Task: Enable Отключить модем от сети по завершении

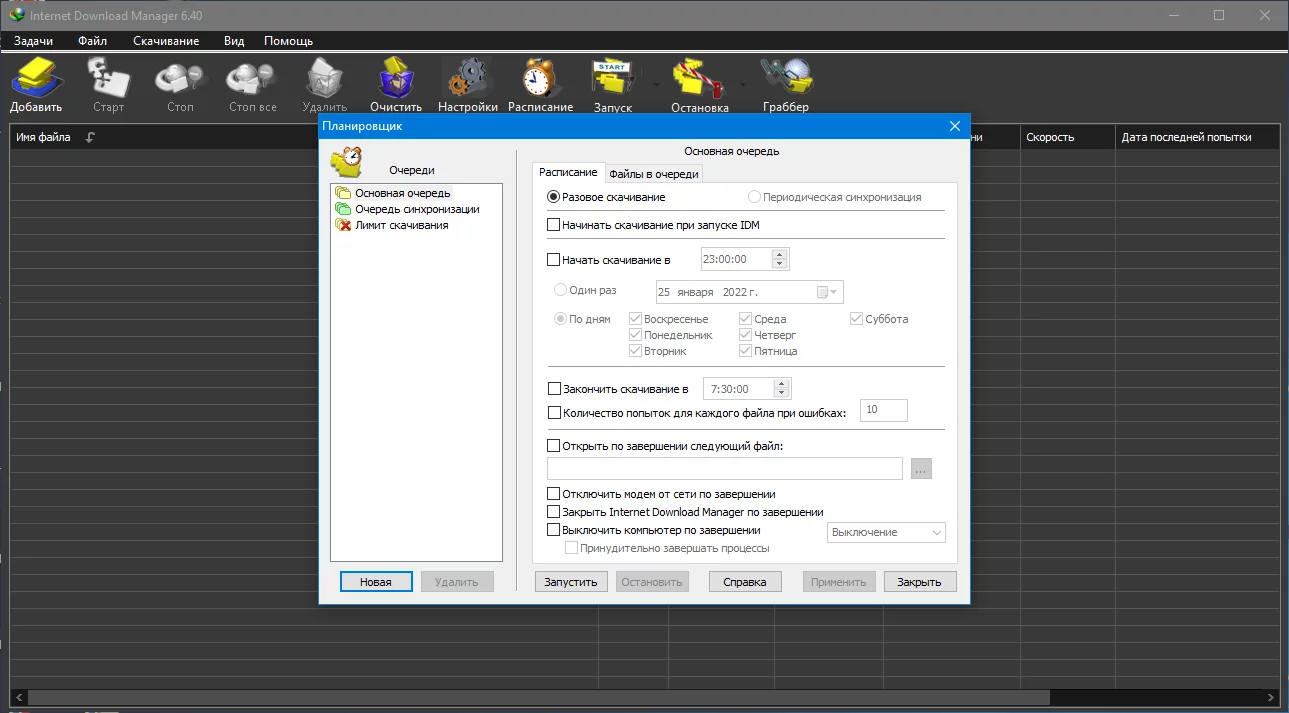Action: (554, 494)
